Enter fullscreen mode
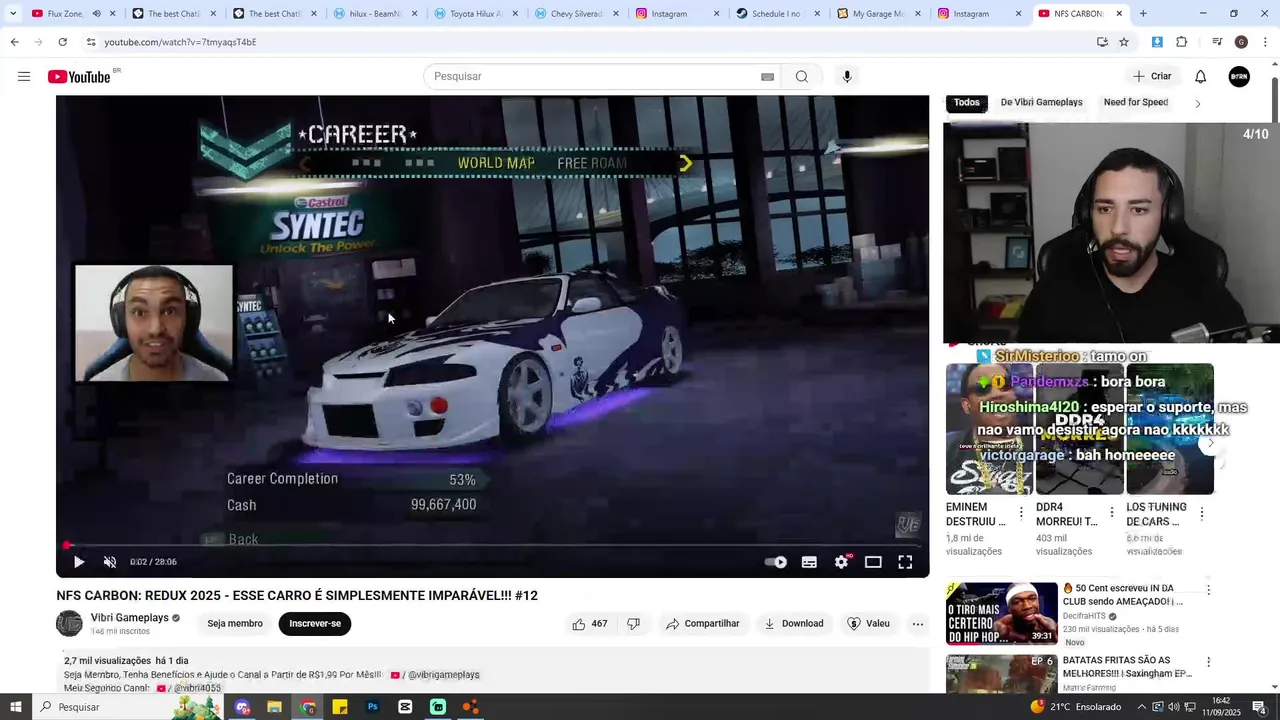Image resolution: width=1280 pixels, height=720 pixels. (x=905, y=562)
